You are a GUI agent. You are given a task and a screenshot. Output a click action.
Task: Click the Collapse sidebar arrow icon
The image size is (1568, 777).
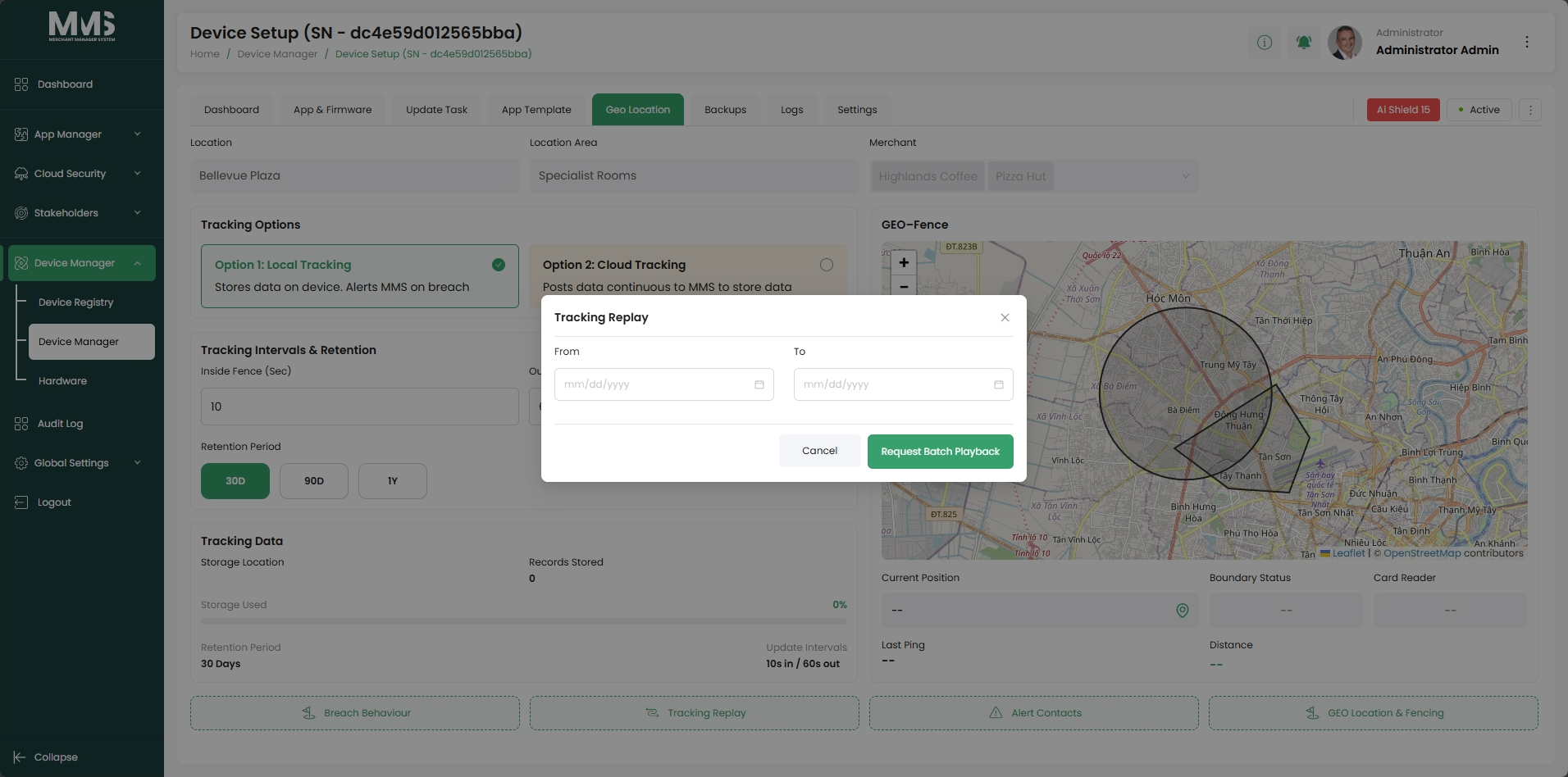pyautogui.click(x=20, y=757)
